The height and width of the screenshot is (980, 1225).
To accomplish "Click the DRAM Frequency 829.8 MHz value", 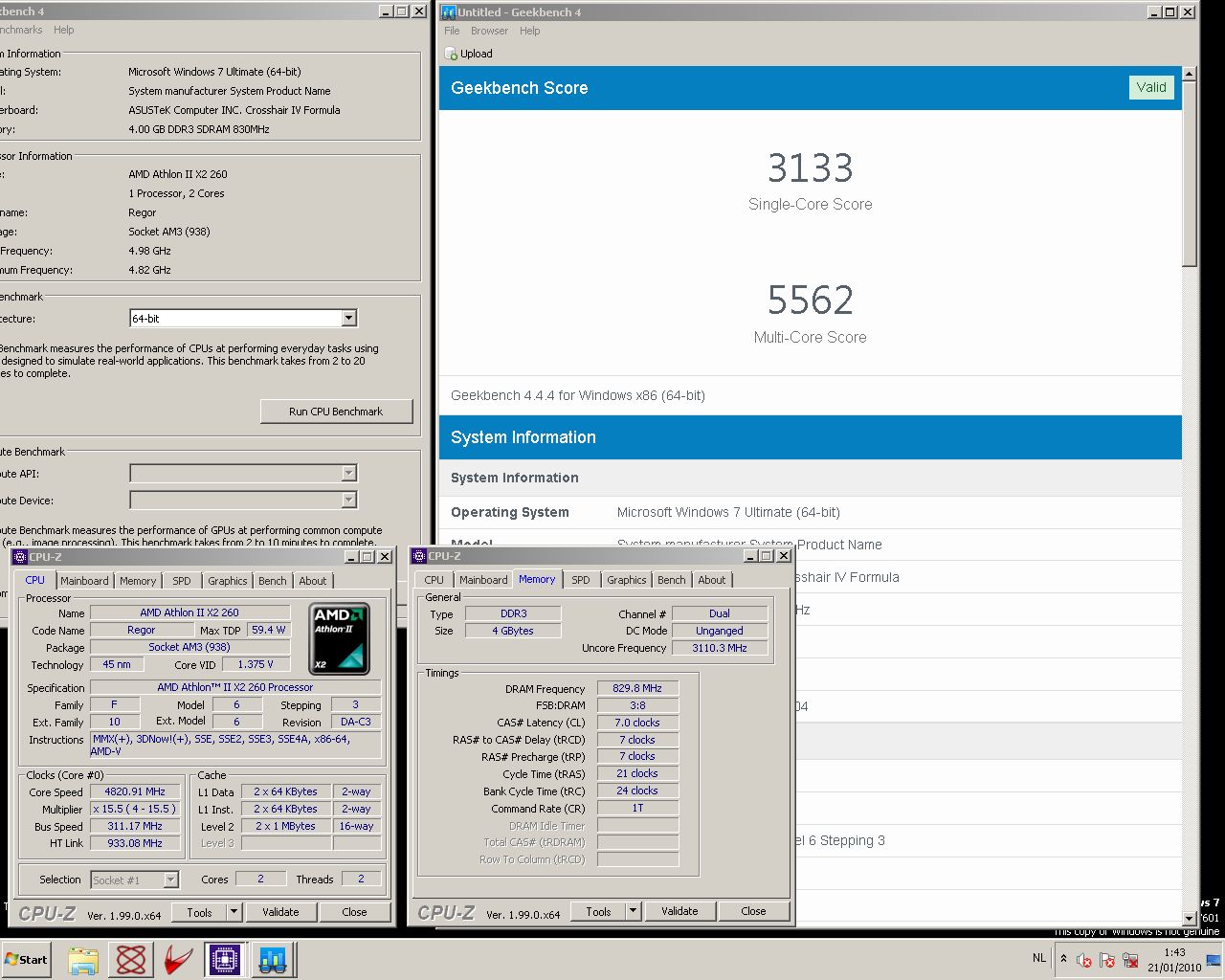I will click(x=637, y=688).
